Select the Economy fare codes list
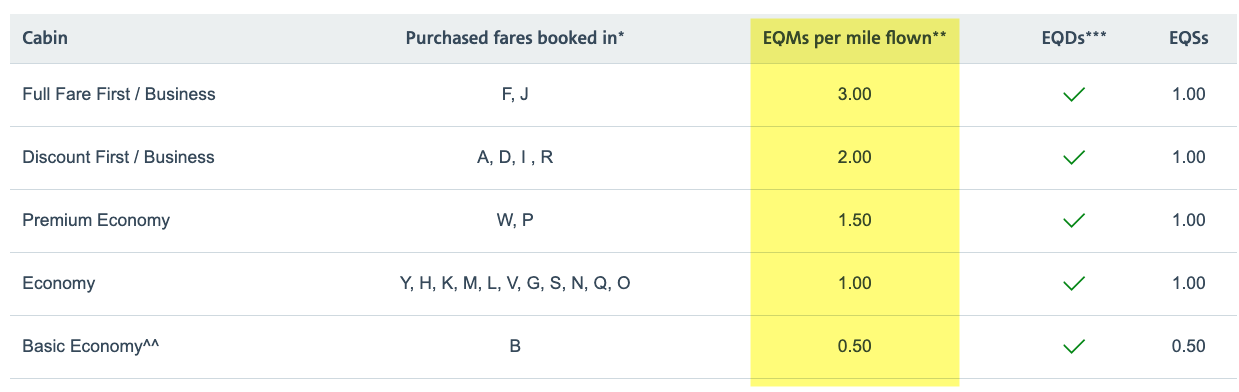Screen dimensions: 1239x392 (x=515, y=283)
